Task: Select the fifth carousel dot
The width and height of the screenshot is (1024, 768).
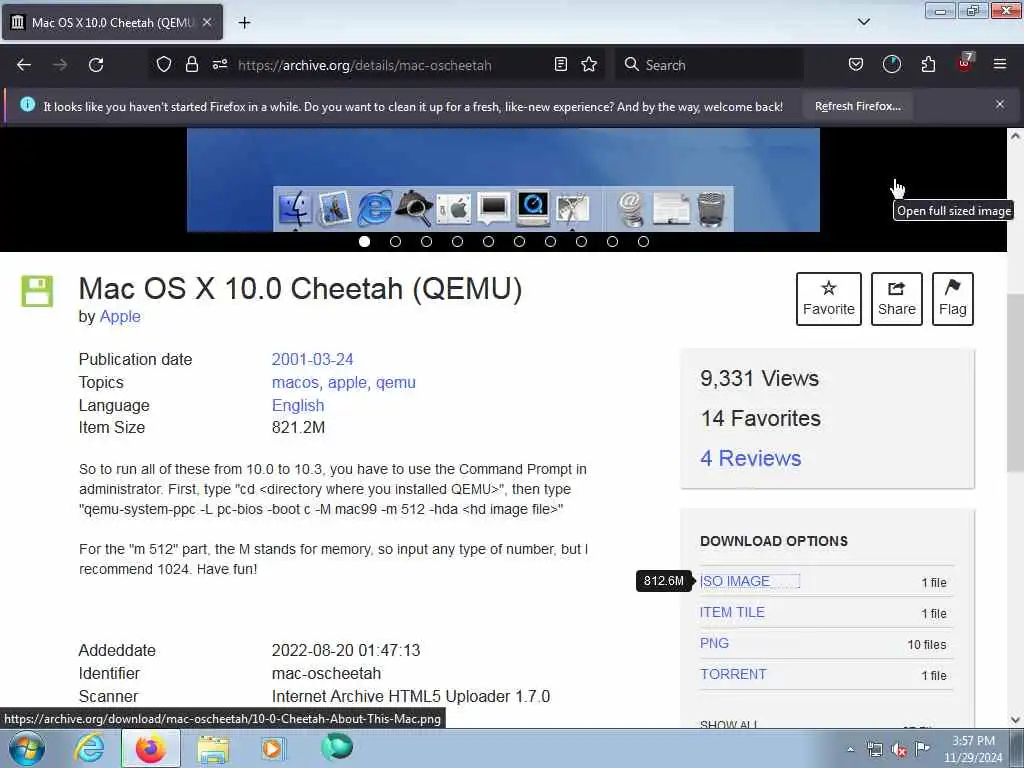Action: click(488, 242)
